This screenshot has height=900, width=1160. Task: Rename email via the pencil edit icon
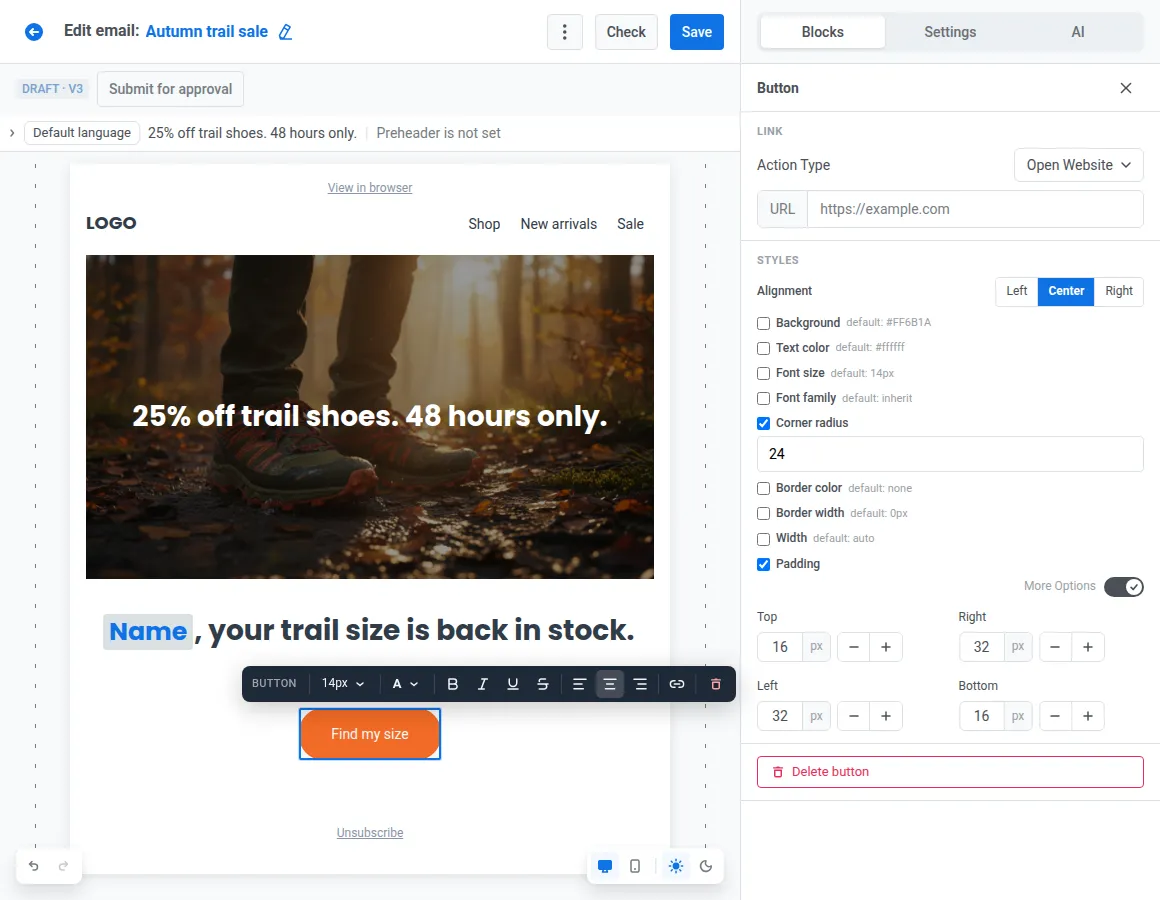285,32
